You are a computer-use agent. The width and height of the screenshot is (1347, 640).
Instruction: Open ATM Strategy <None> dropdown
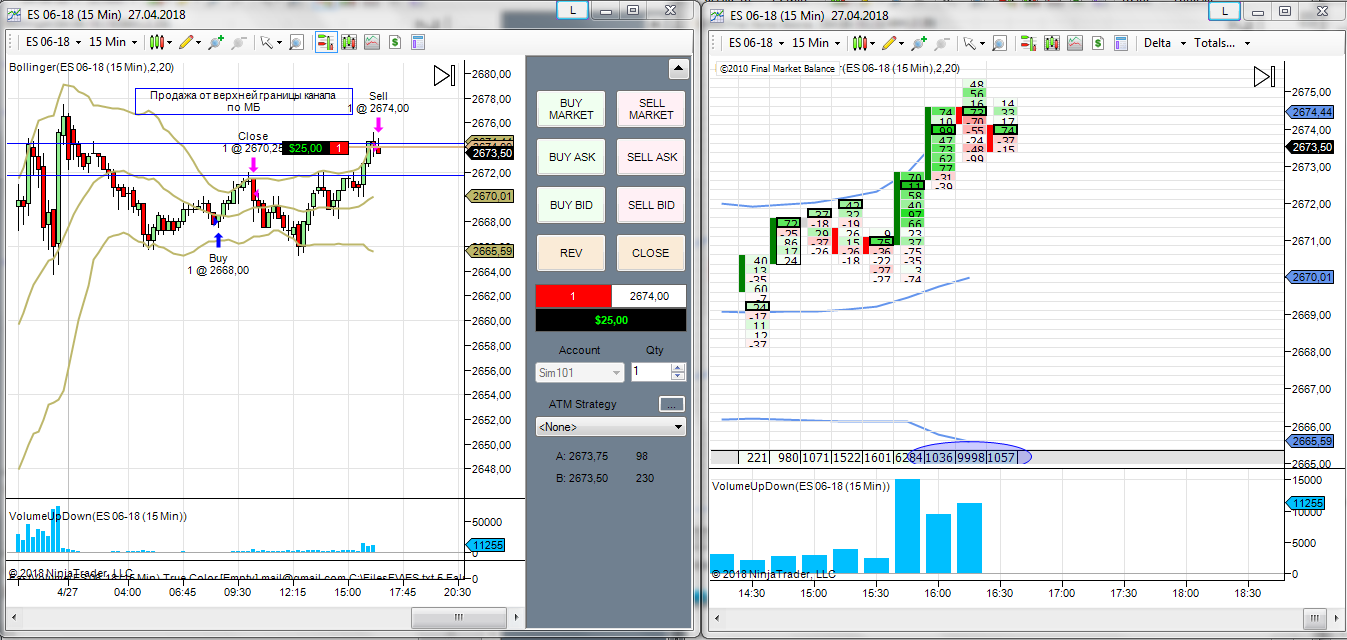(x=611, y=426)
